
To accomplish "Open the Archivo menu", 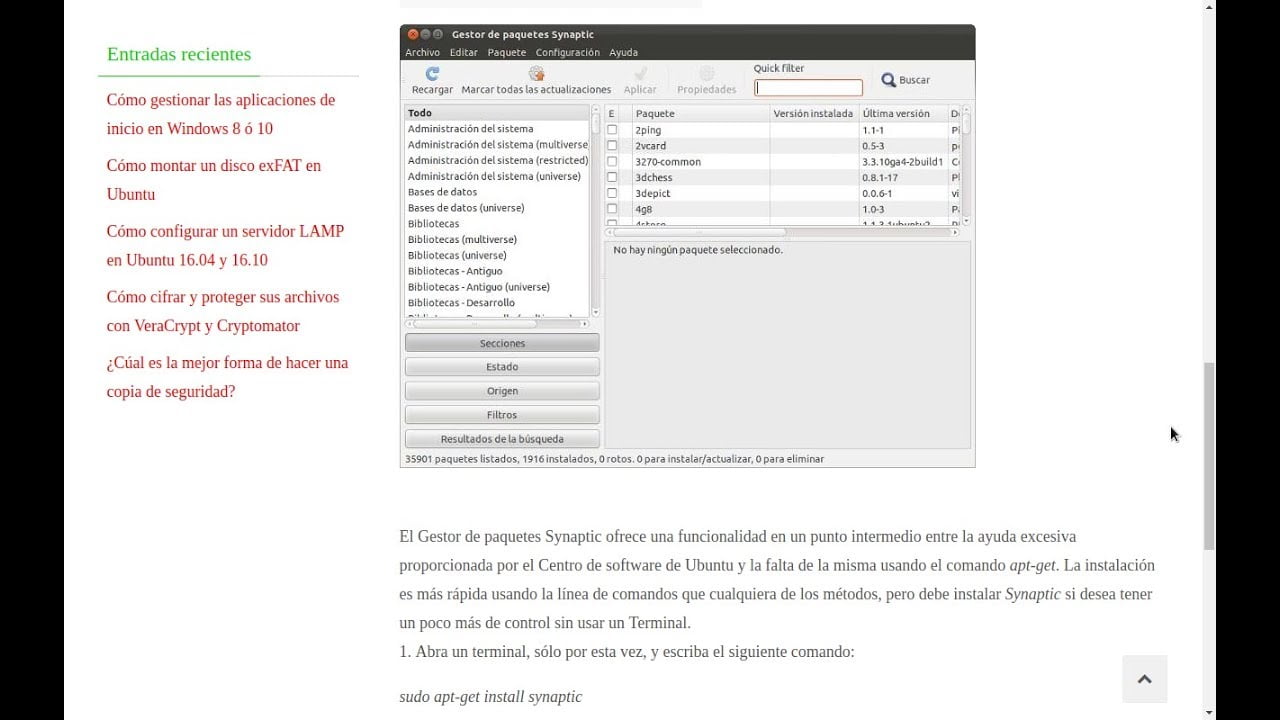I will [x=422, y=52].
